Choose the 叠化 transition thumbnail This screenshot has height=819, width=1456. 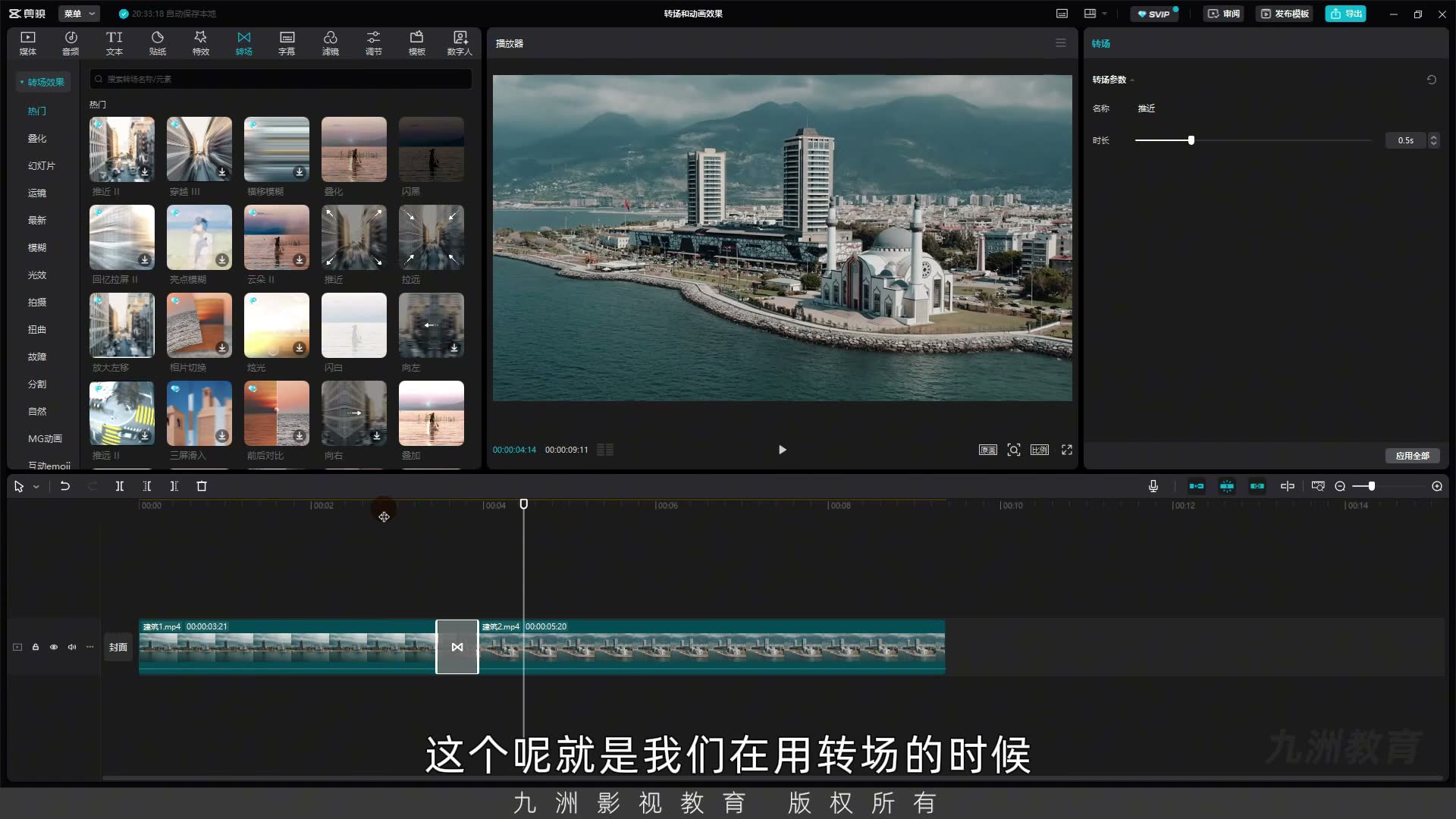(354, 149)
